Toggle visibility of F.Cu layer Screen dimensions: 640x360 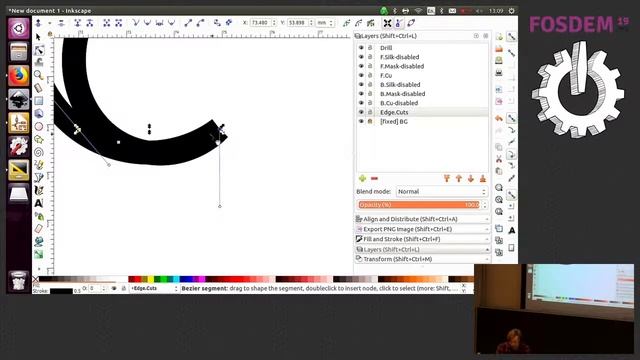click(361, 75)
